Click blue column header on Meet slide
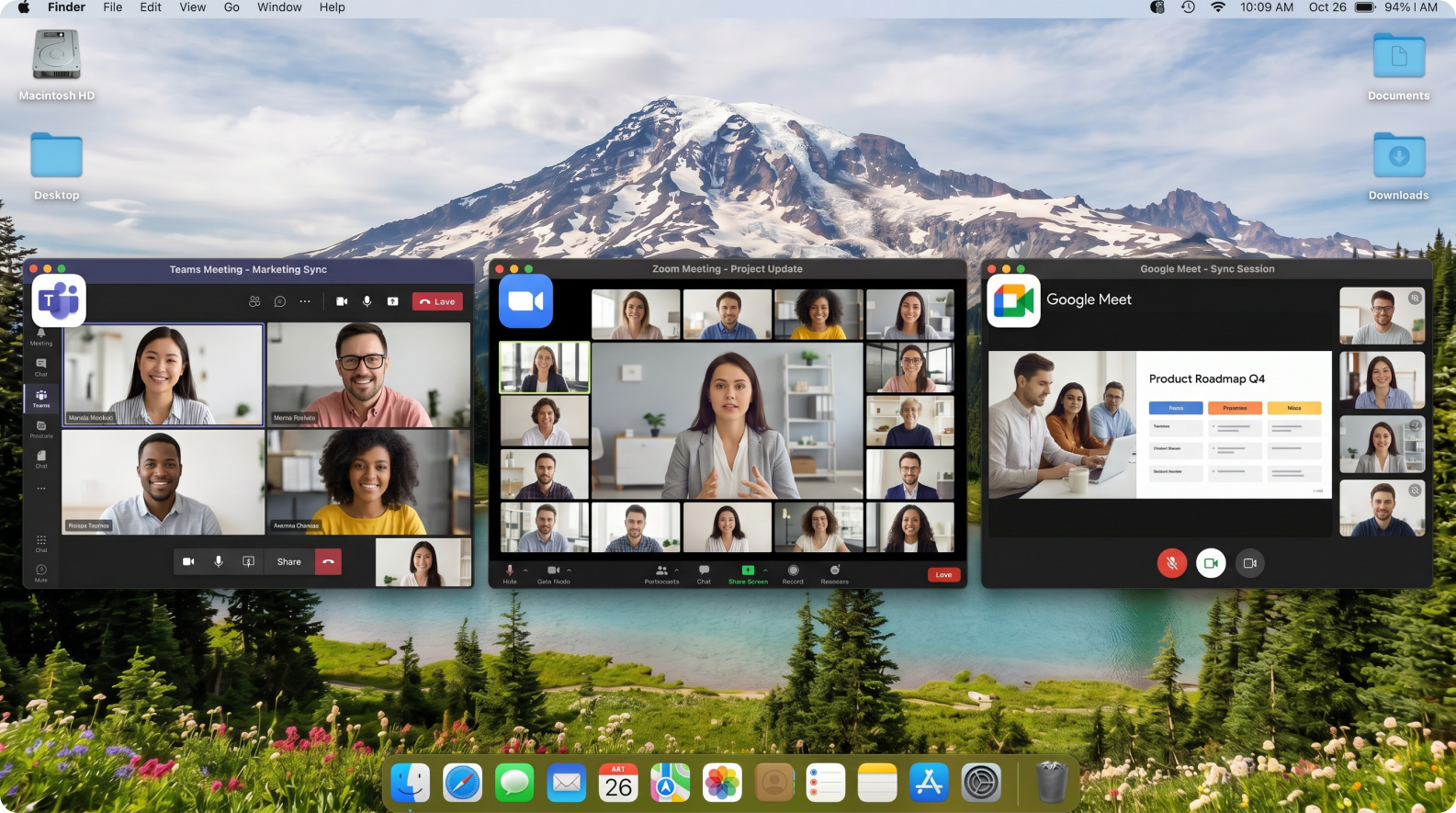The image size is (1456, 813). [x=1176, y=408]
